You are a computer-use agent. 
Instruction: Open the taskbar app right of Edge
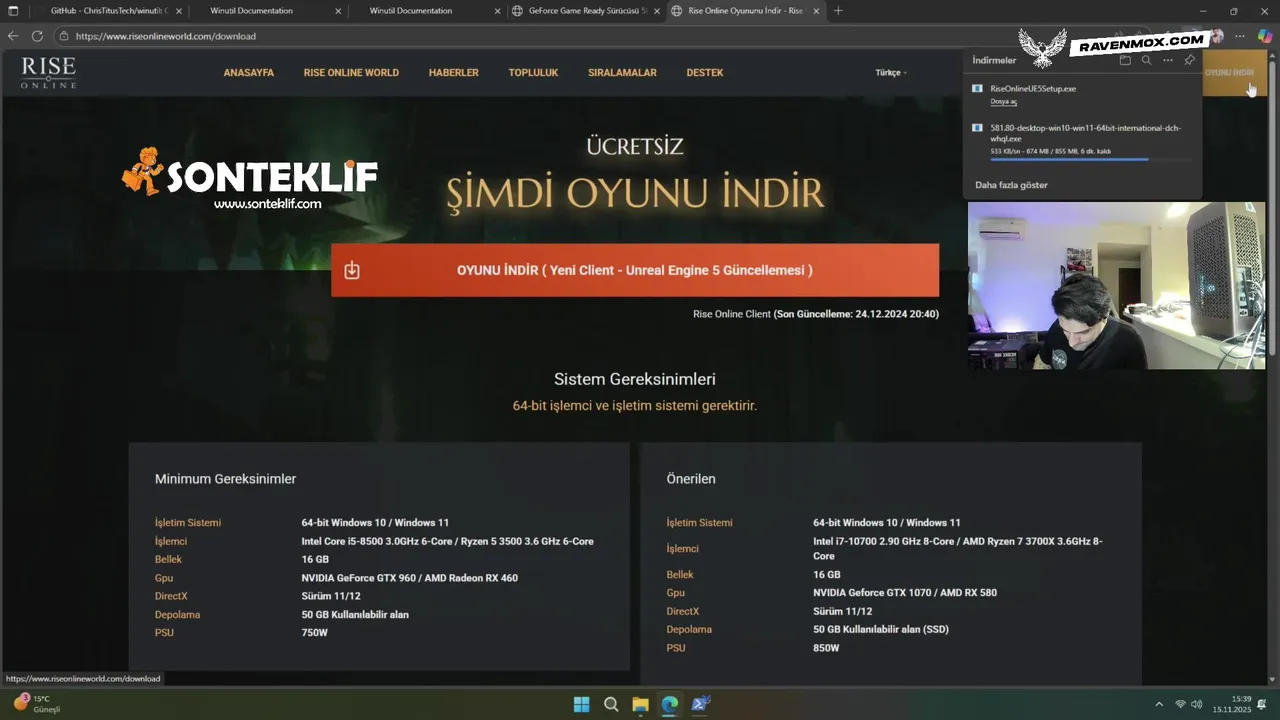point(700,704)
